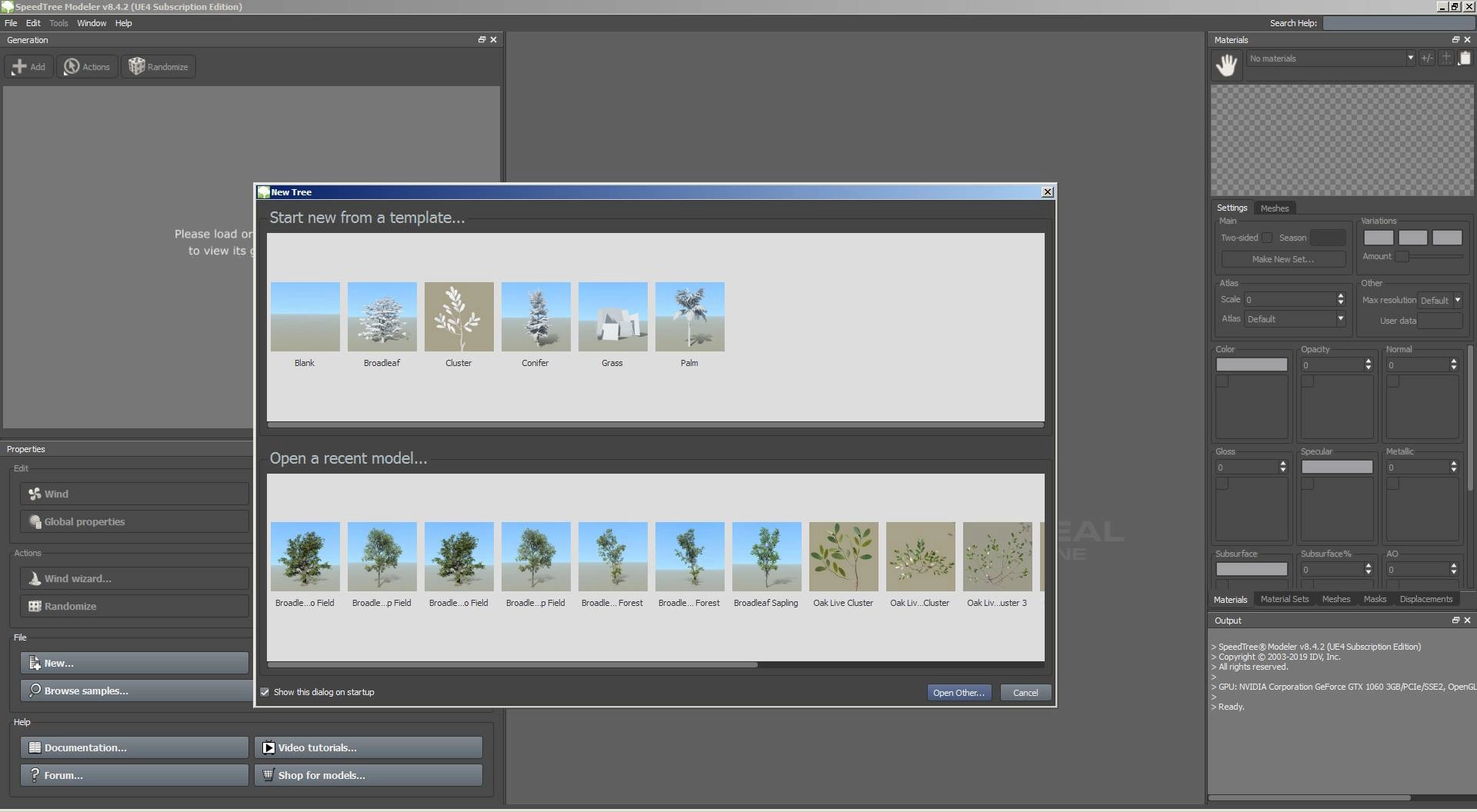
Task: Choose the Blank template
Action: tap(305, 324)
